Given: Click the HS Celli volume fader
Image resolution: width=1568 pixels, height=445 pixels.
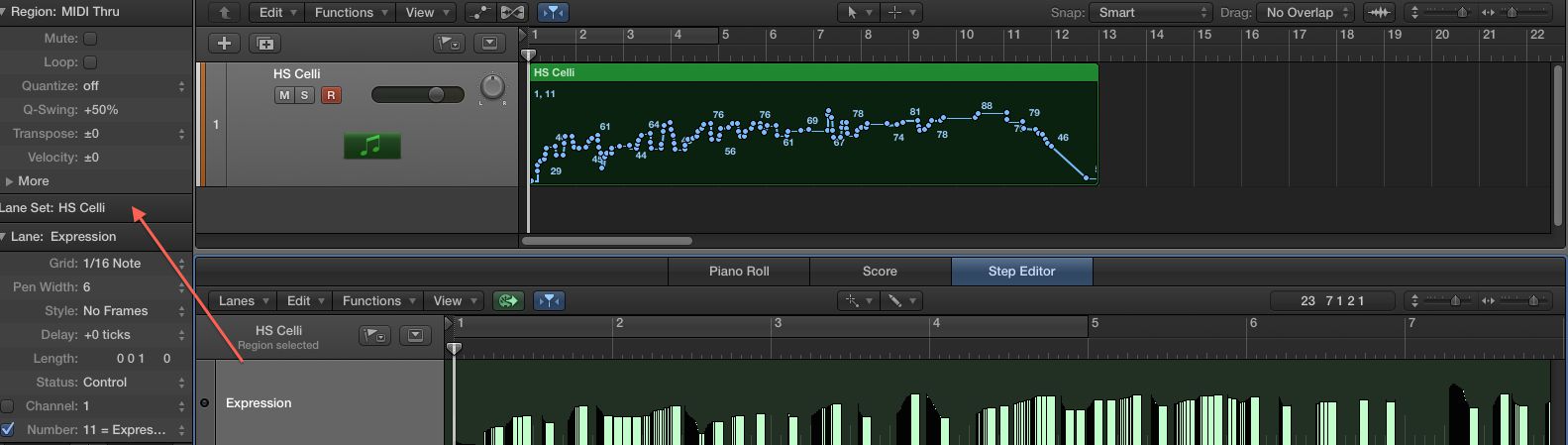Looking at the screenshot, I should 417,95.
